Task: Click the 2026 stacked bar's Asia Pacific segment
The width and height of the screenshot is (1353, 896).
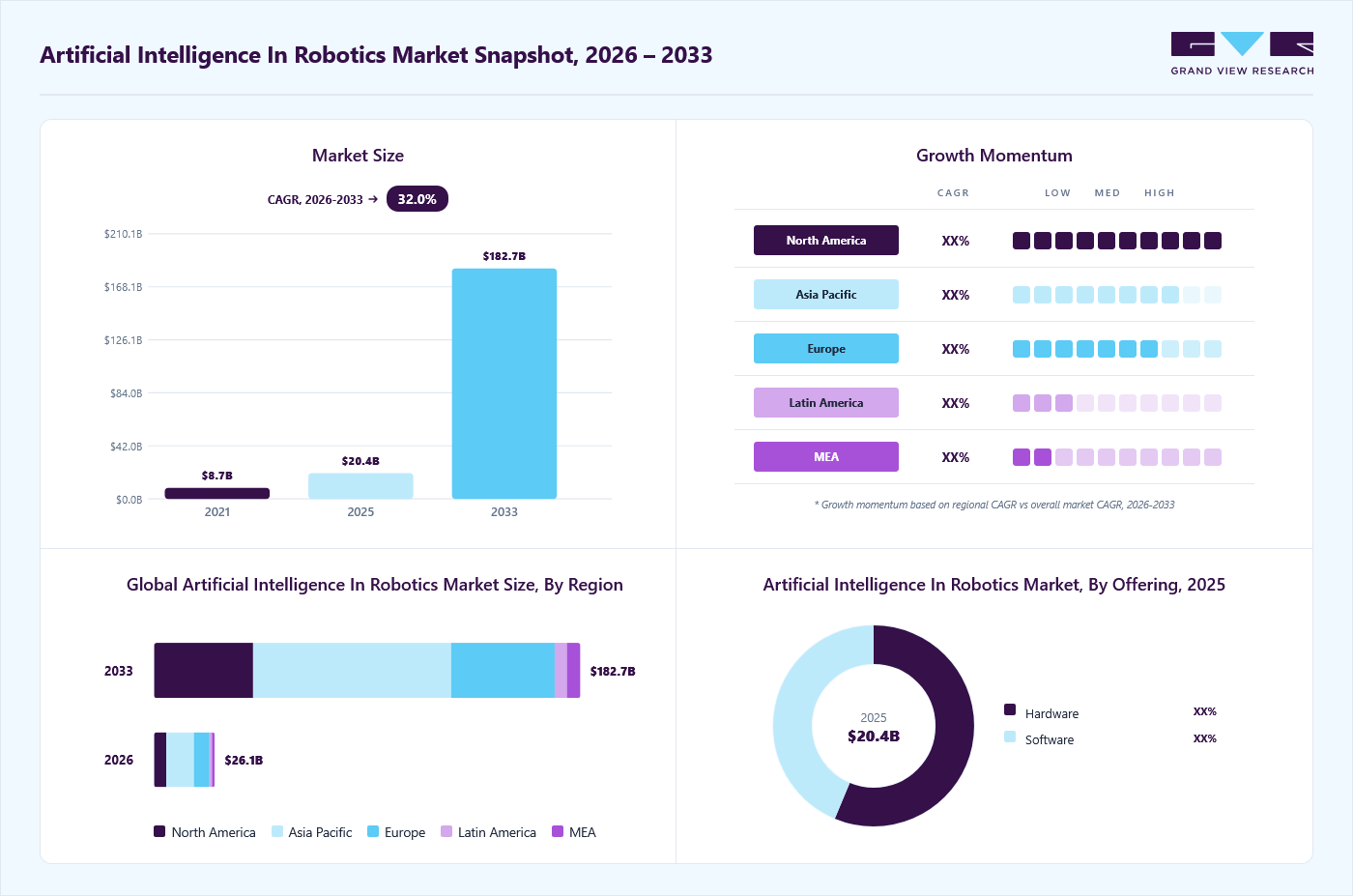Action: [x=180, y=760]
